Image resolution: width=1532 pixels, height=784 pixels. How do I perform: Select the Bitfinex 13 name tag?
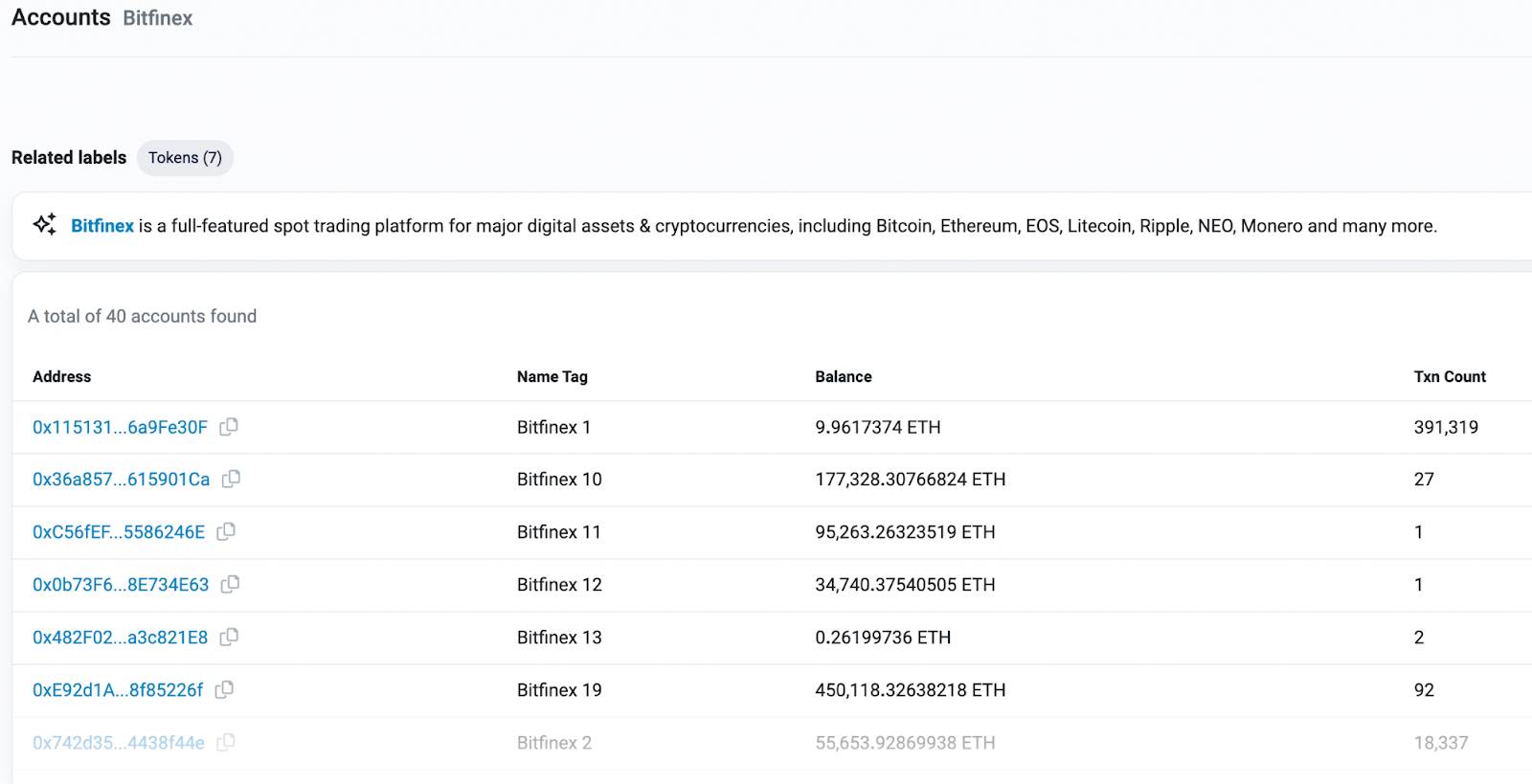559,637
